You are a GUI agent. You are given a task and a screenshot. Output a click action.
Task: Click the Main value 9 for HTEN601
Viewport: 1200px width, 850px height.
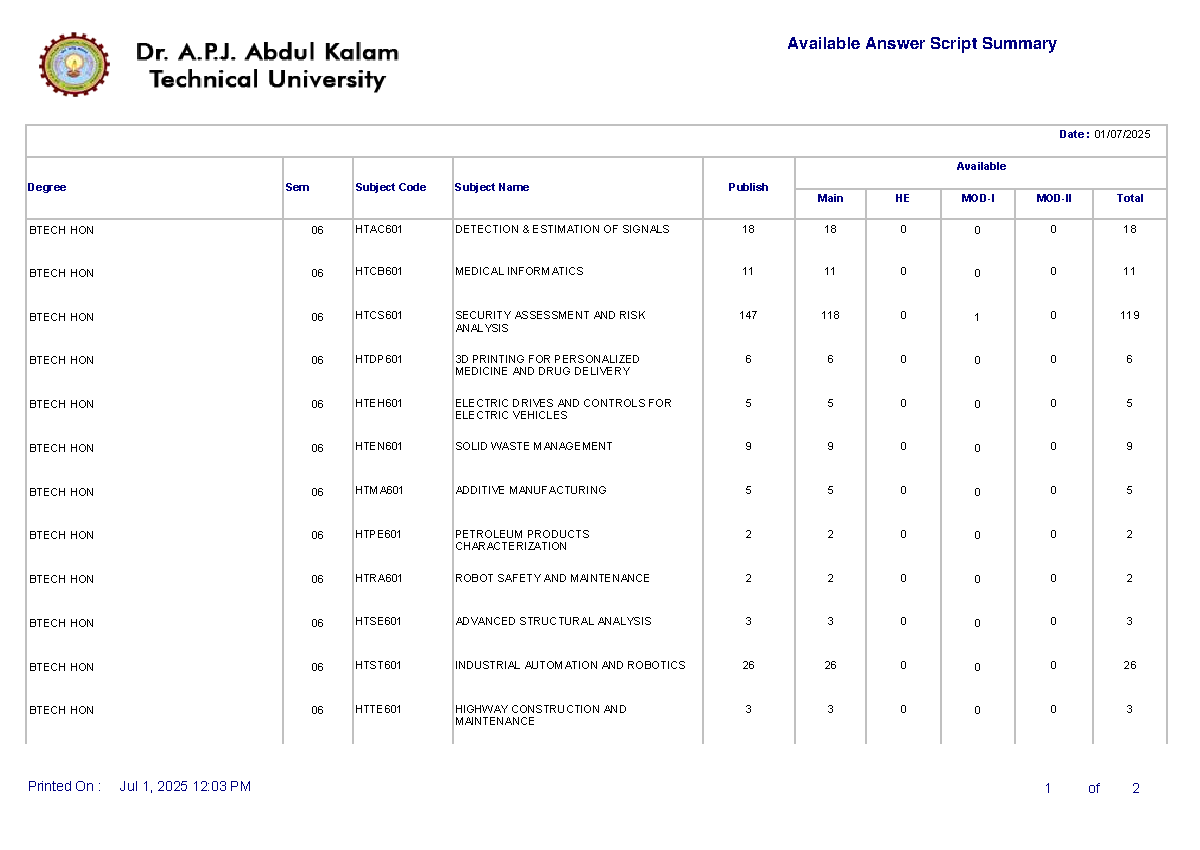point(830,446)
